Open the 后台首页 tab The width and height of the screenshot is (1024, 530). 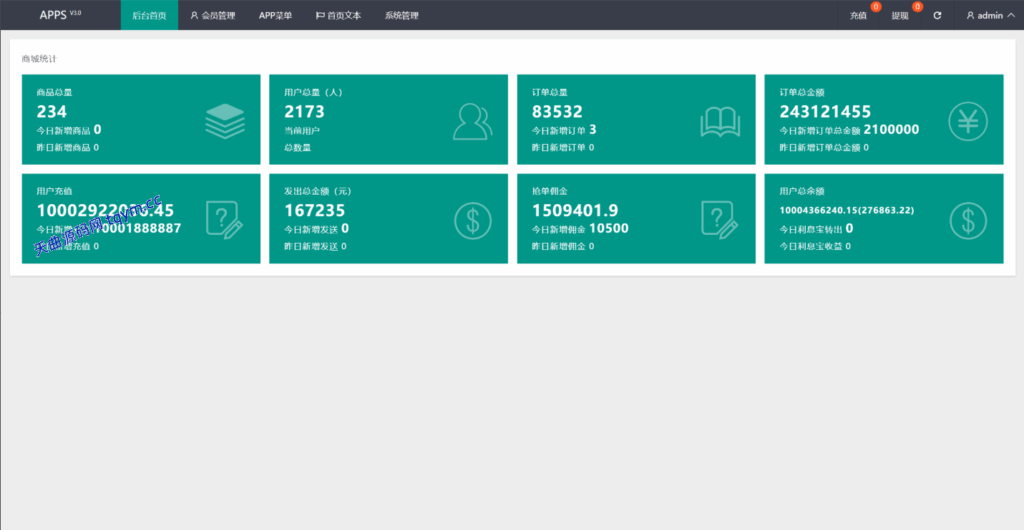click(x=149, y=15)
